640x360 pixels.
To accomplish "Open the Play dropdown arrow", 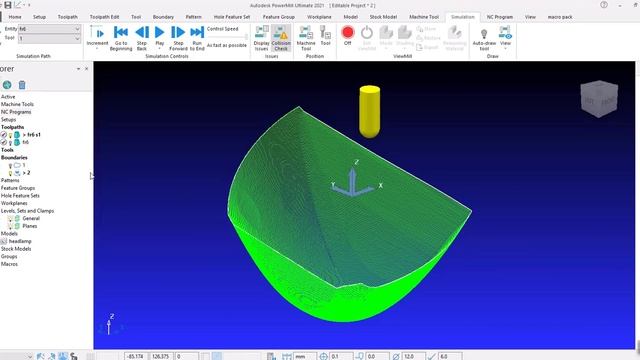I will tap(160, 49).
